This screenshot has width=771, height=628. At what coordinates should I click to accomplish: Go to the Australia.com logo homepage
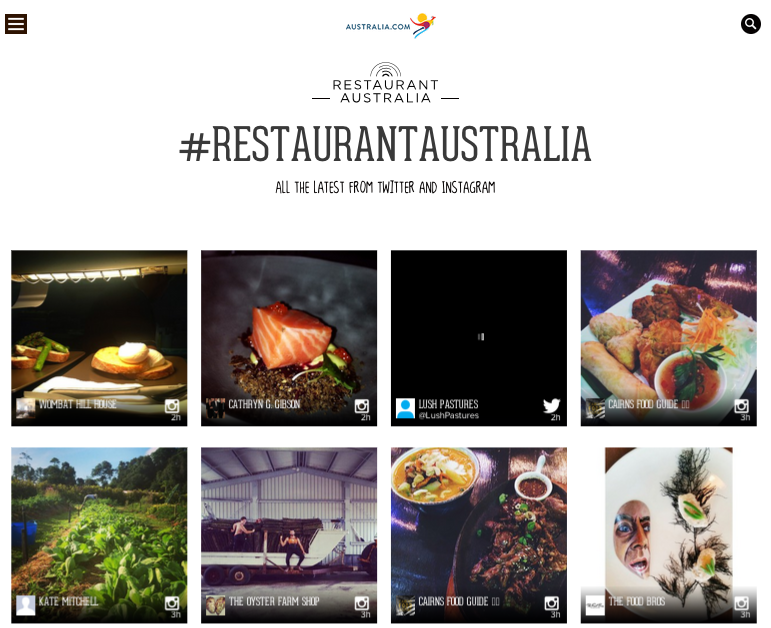(390, 26)
